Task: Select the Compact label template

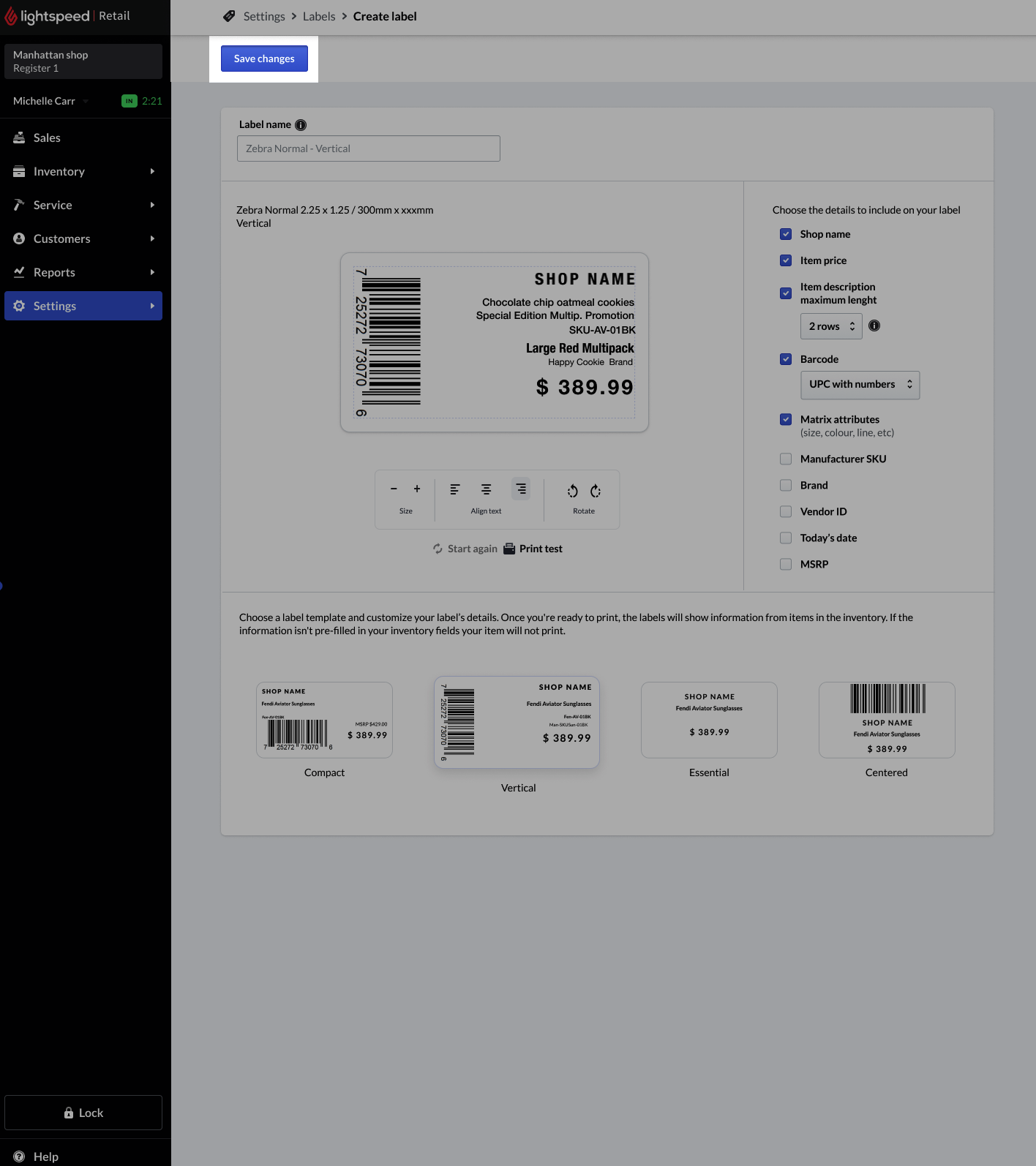Action: point(324,721)
